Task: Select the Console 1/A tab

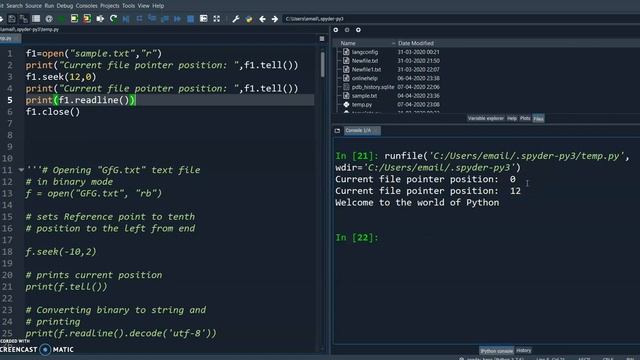Action: pyautogui.click(x=362, y=131)
